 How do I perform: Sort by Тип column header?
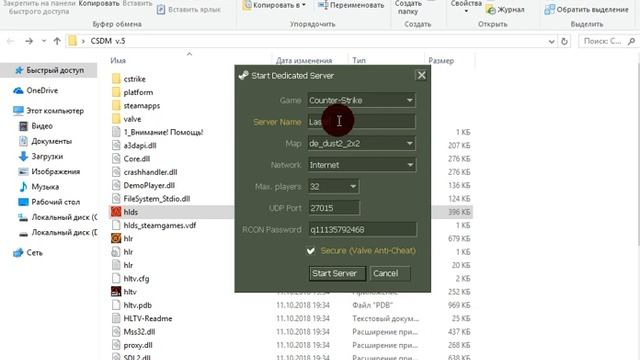coord(359,60)
